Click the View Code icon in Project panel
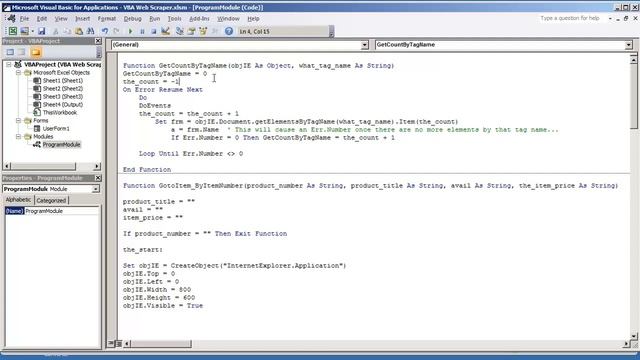 [x=10, y=52]
